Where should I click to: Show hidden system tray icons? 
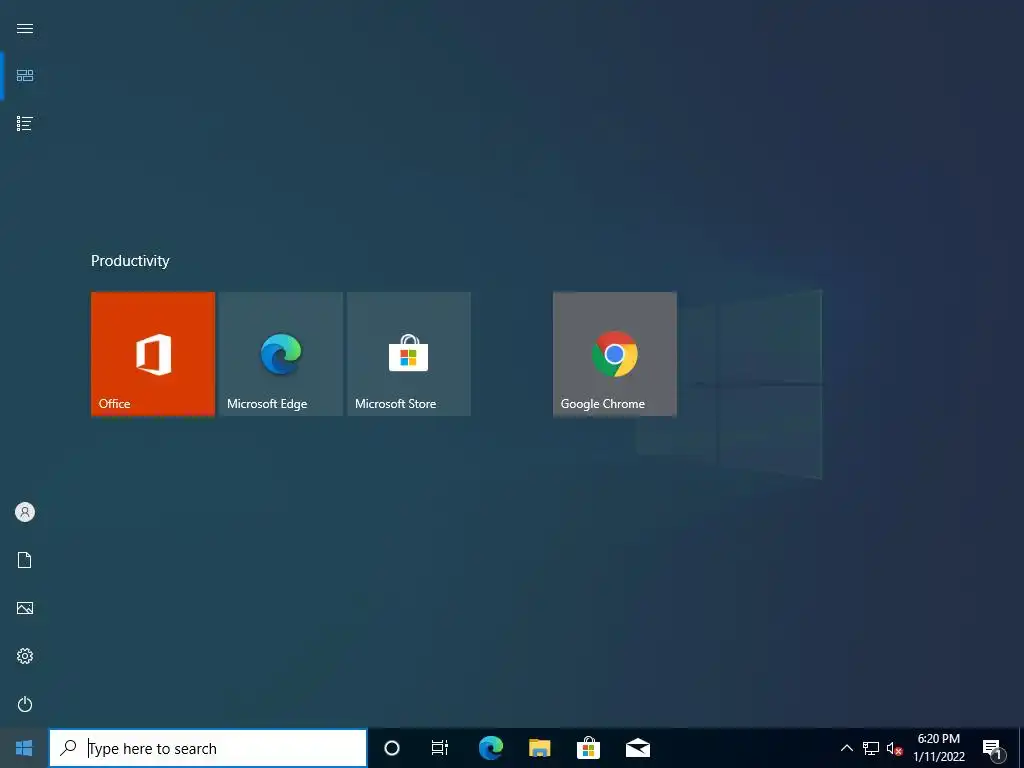pyautogui.click(x=846, y=748)
